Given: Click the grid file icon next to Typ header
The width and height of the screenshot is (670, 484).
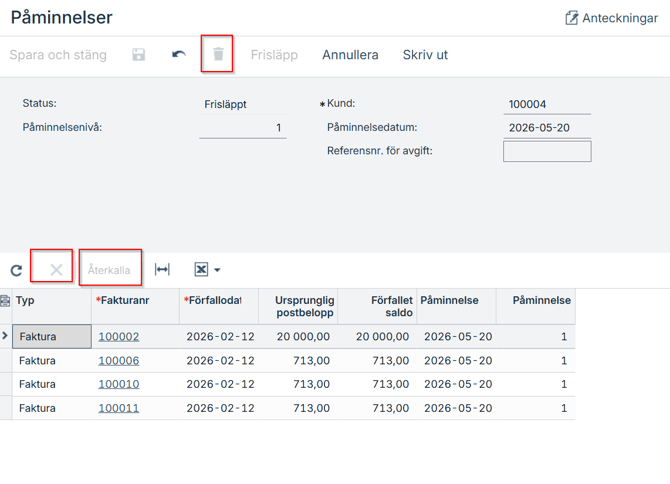Looking at the screenshot, I should click(5, 301).
